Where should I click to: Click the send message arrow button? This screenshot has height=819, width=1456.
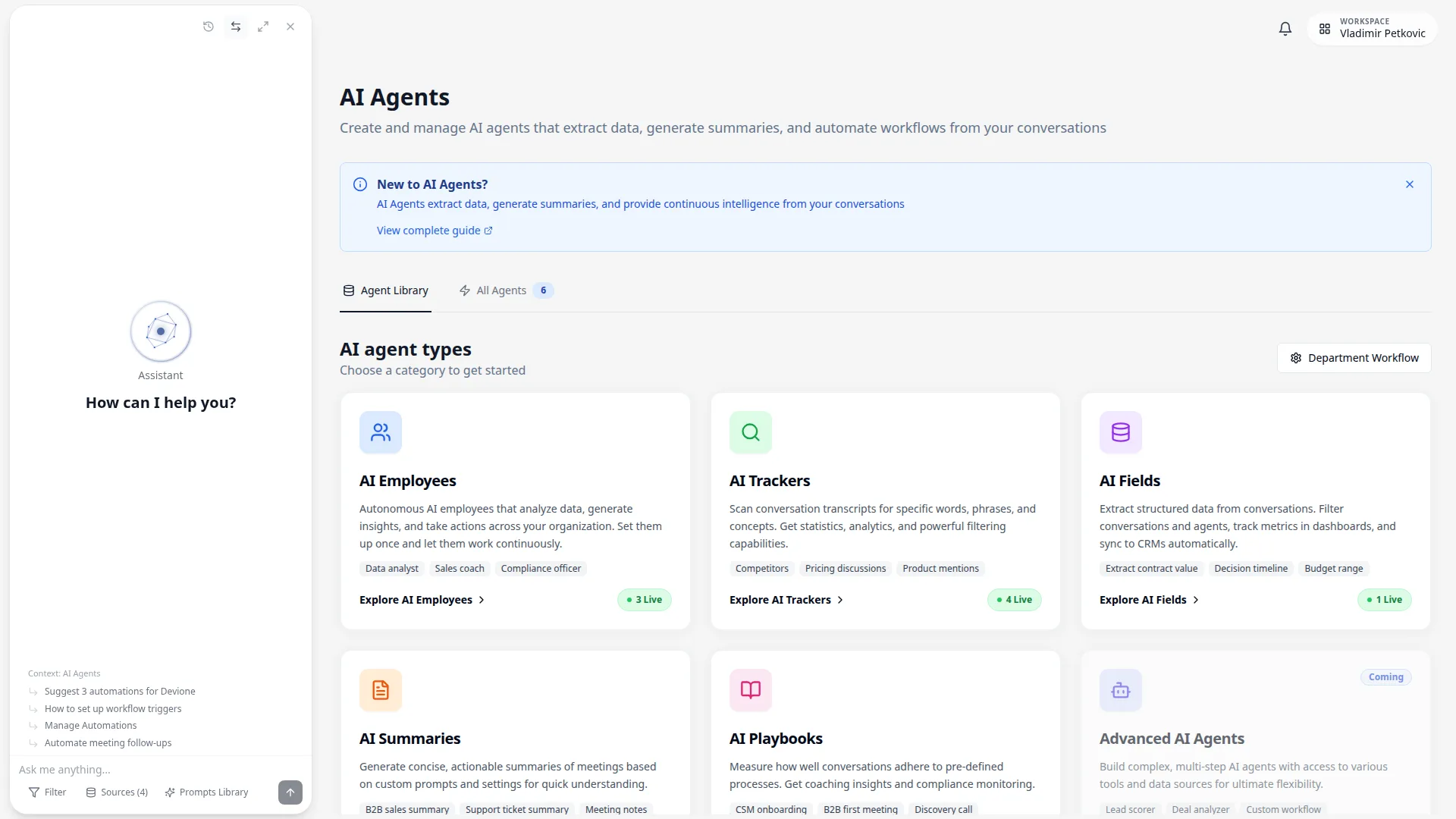290,792
